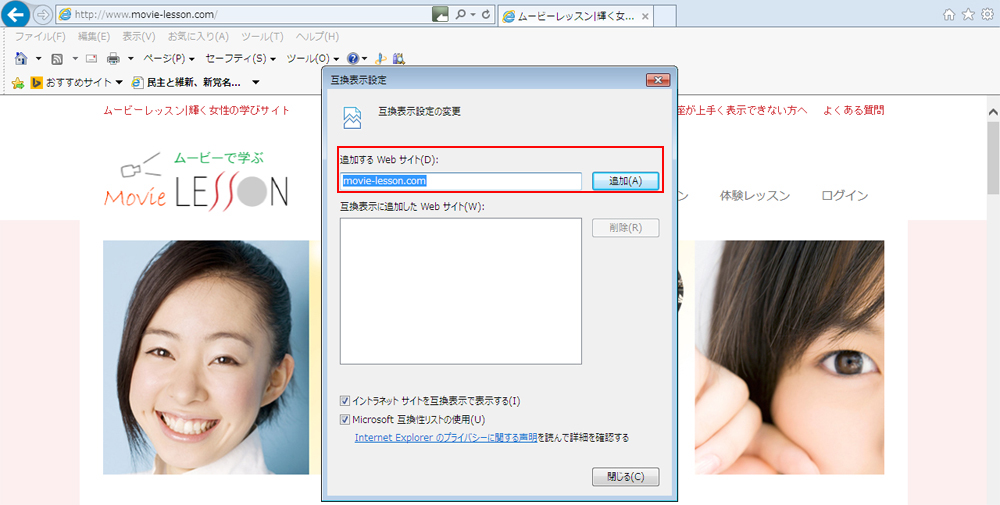Open the 編集(E) menu
This screenshot has width=1000, height=505.
click(94, 37)
